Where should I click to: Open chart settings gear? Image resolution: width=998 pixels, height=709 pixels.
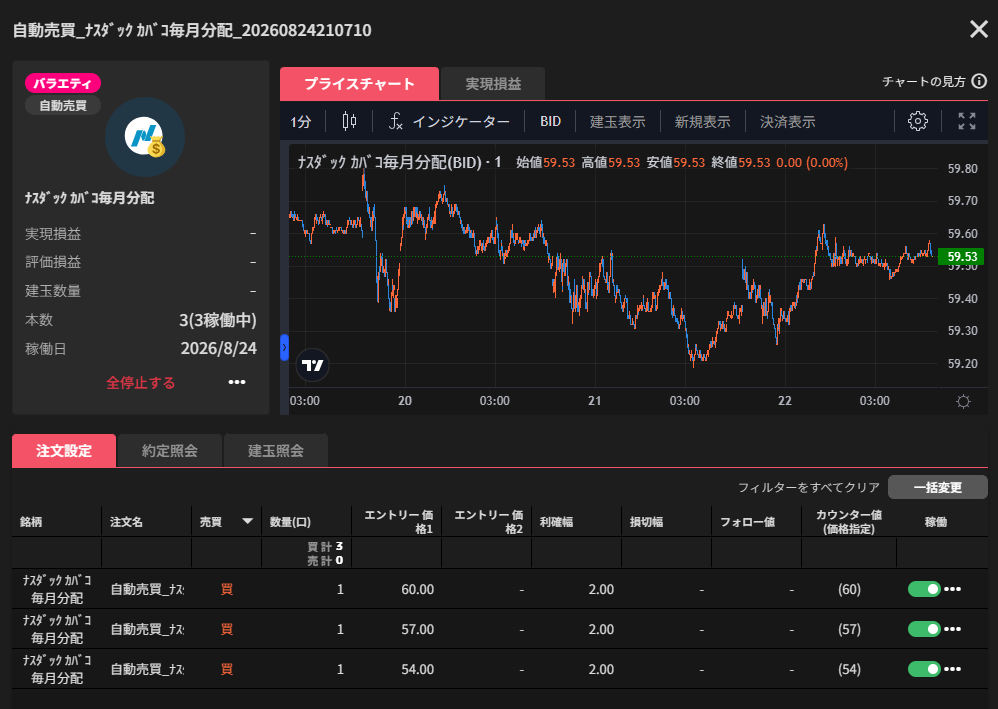[x=917, y=121]
